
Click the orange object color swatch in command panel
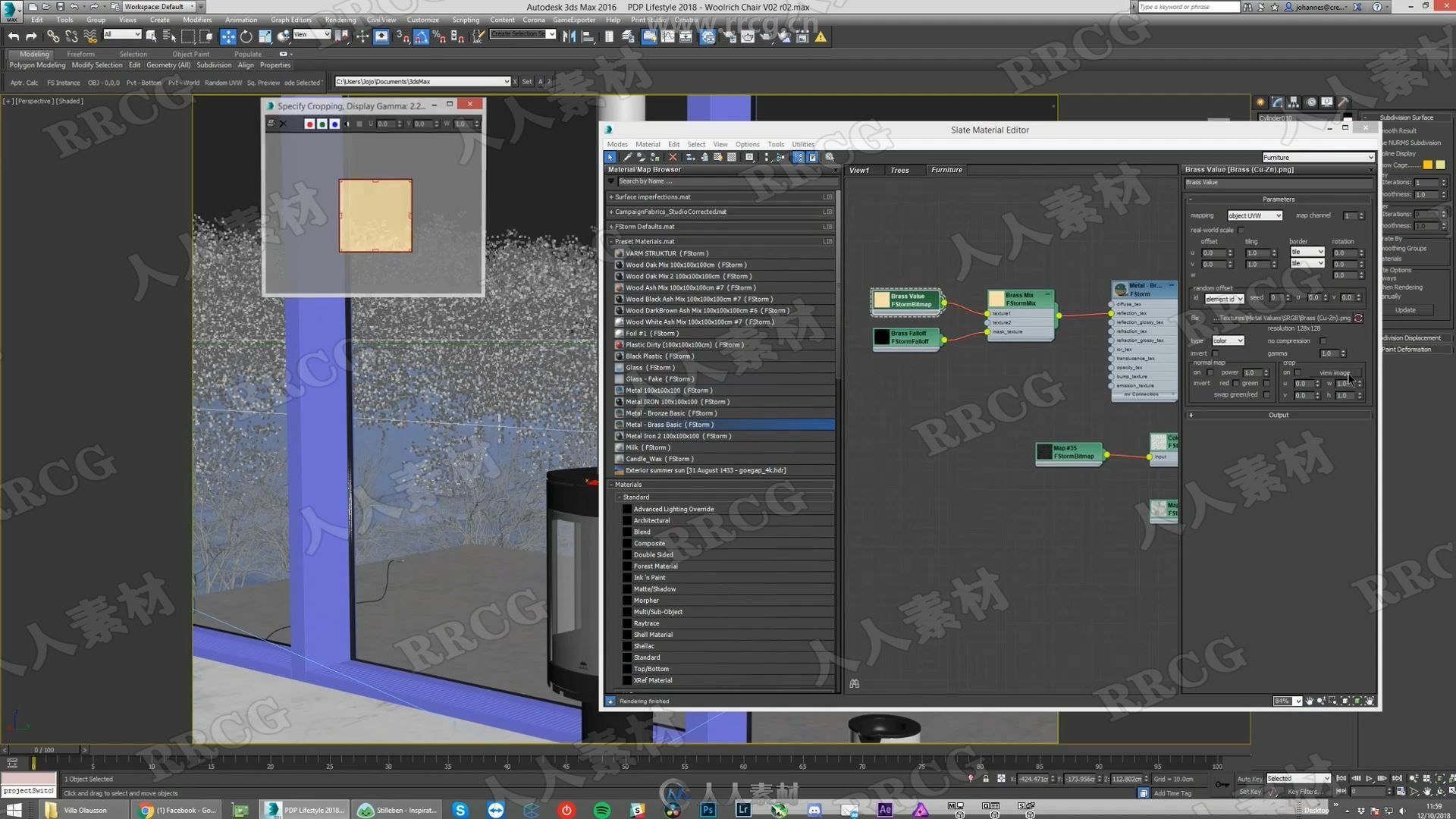coord(1427,165)
